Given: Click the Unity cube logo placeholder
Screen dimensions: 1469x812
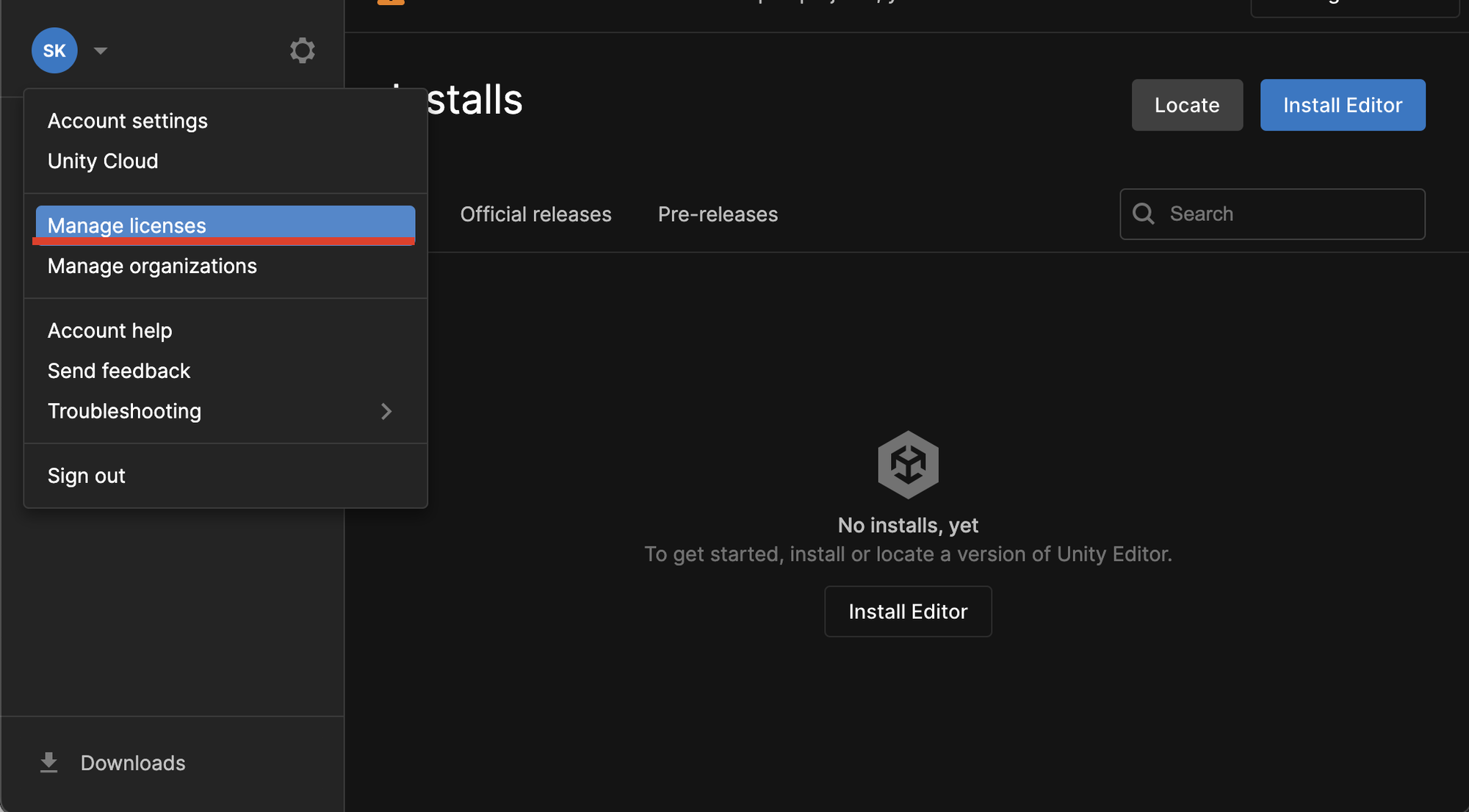Looking at the screenshot, I should coord(908,465).
